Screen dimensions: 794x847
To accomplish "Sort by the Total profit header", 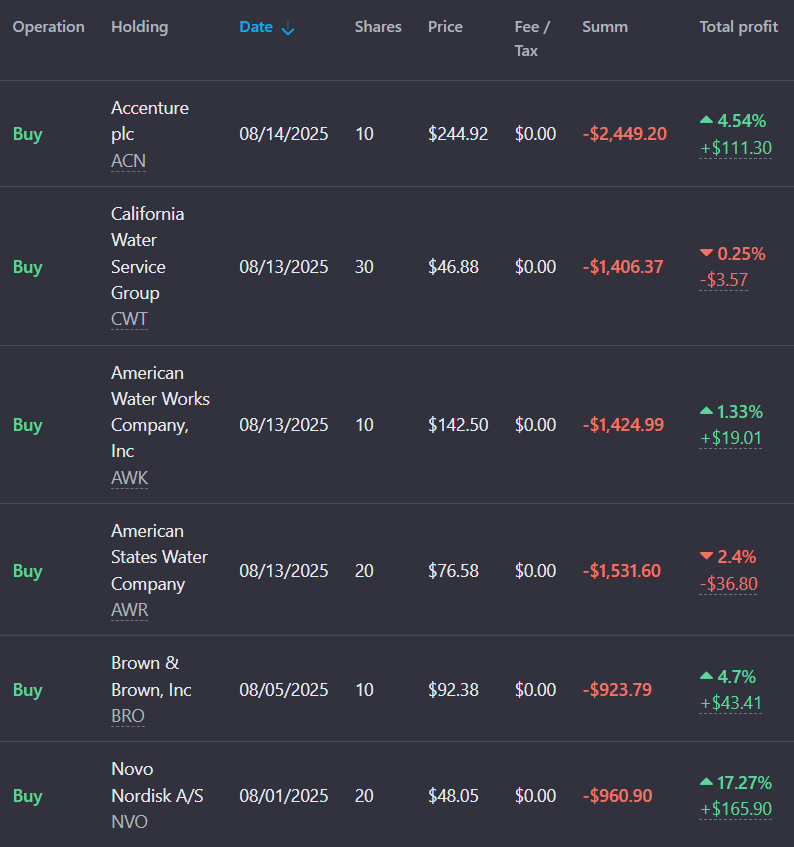I will point(738,27).
